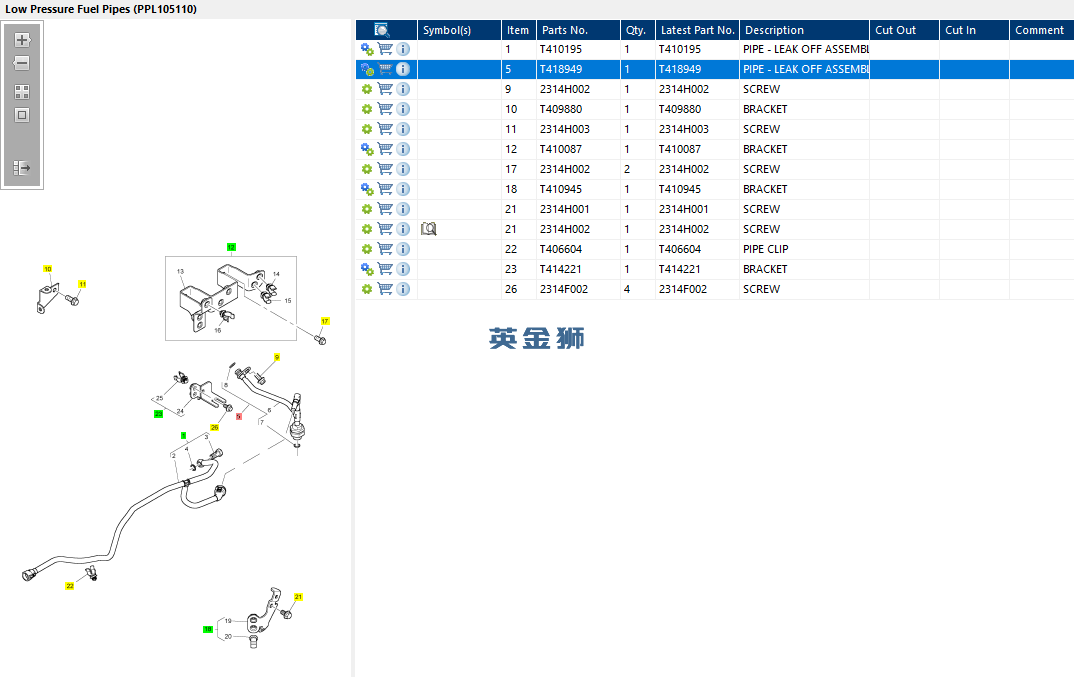Select callout 22 in diagram
Image resolution: width=1074 pixels, height=677 pixels.
pyautogui.click(x=69, y=586)
